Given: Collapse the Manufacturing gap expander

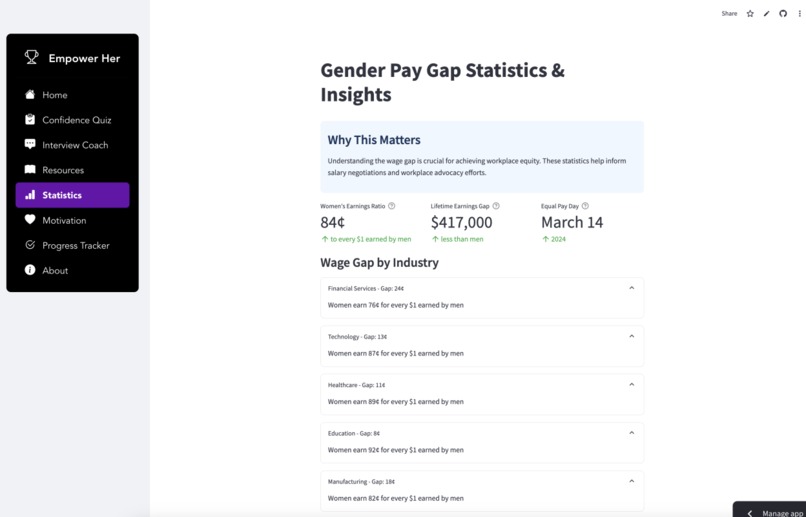Looking at the screenshot, I should click(482, 482).
